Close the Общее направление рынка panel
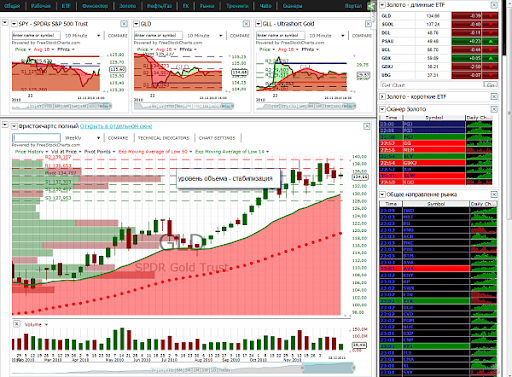Viewport: 512px width, 377px height. pyautogui.click(x=494, y=194)
